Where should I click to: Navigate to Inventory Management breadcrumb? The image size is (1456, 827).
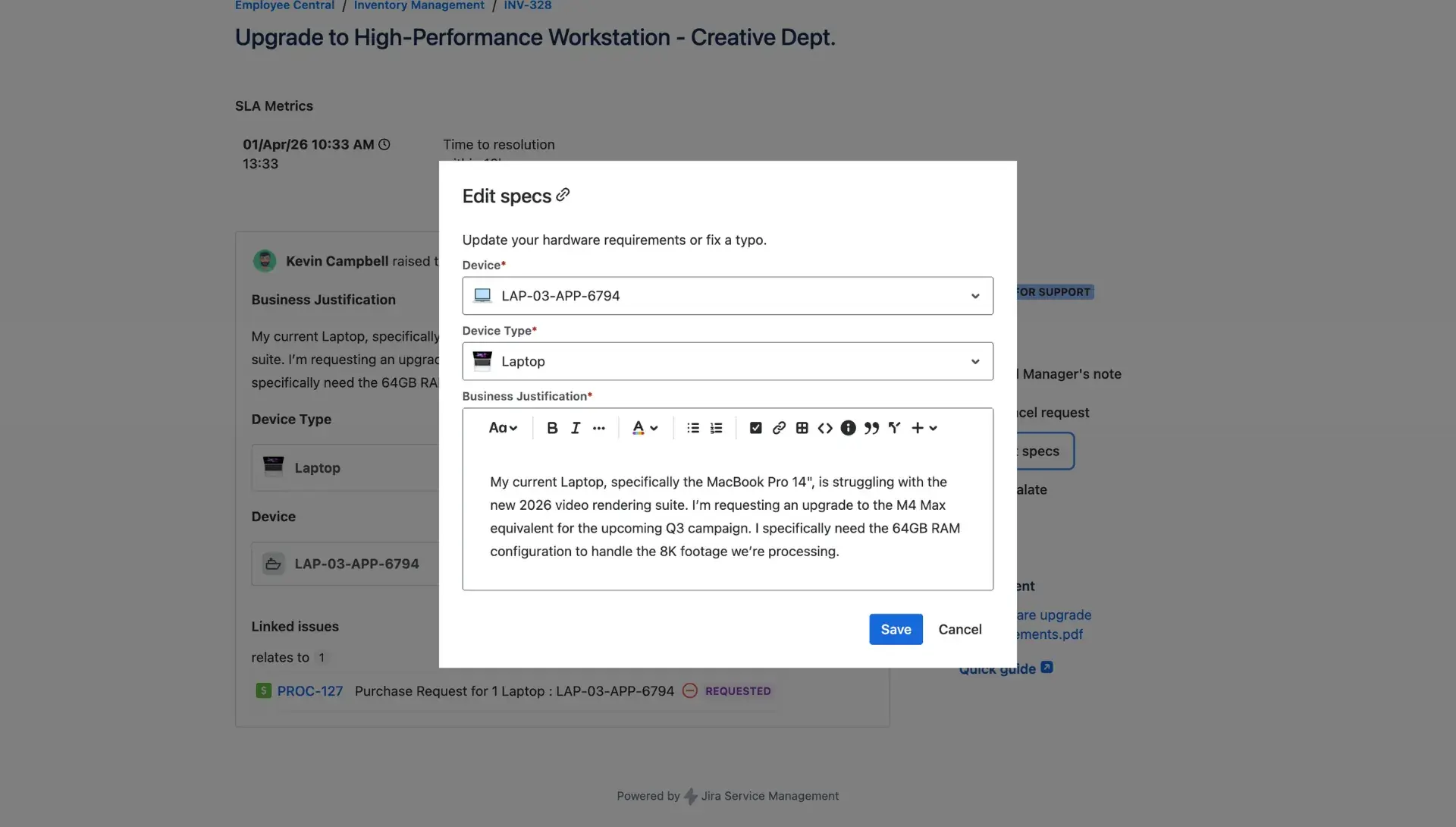click(418, 5)
